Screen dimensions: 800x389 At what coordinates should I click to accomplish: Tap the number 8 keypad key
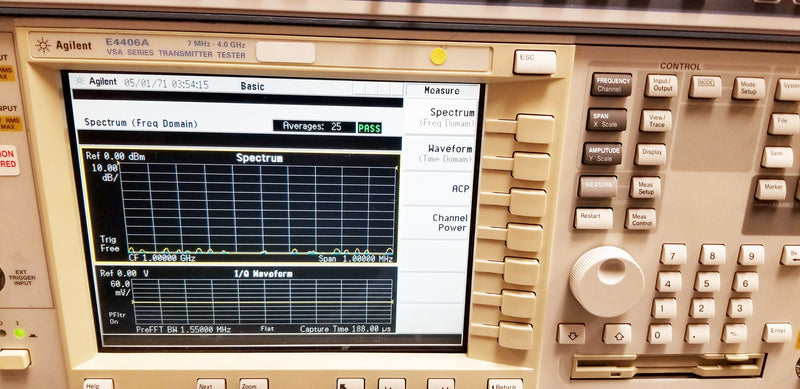point(712,255)
